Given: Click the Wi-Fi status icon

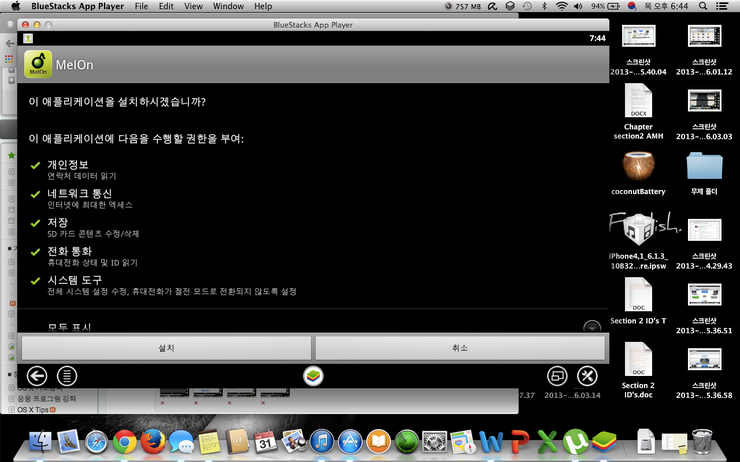Looking at the screenshot, I should click(x=562, y=6).
